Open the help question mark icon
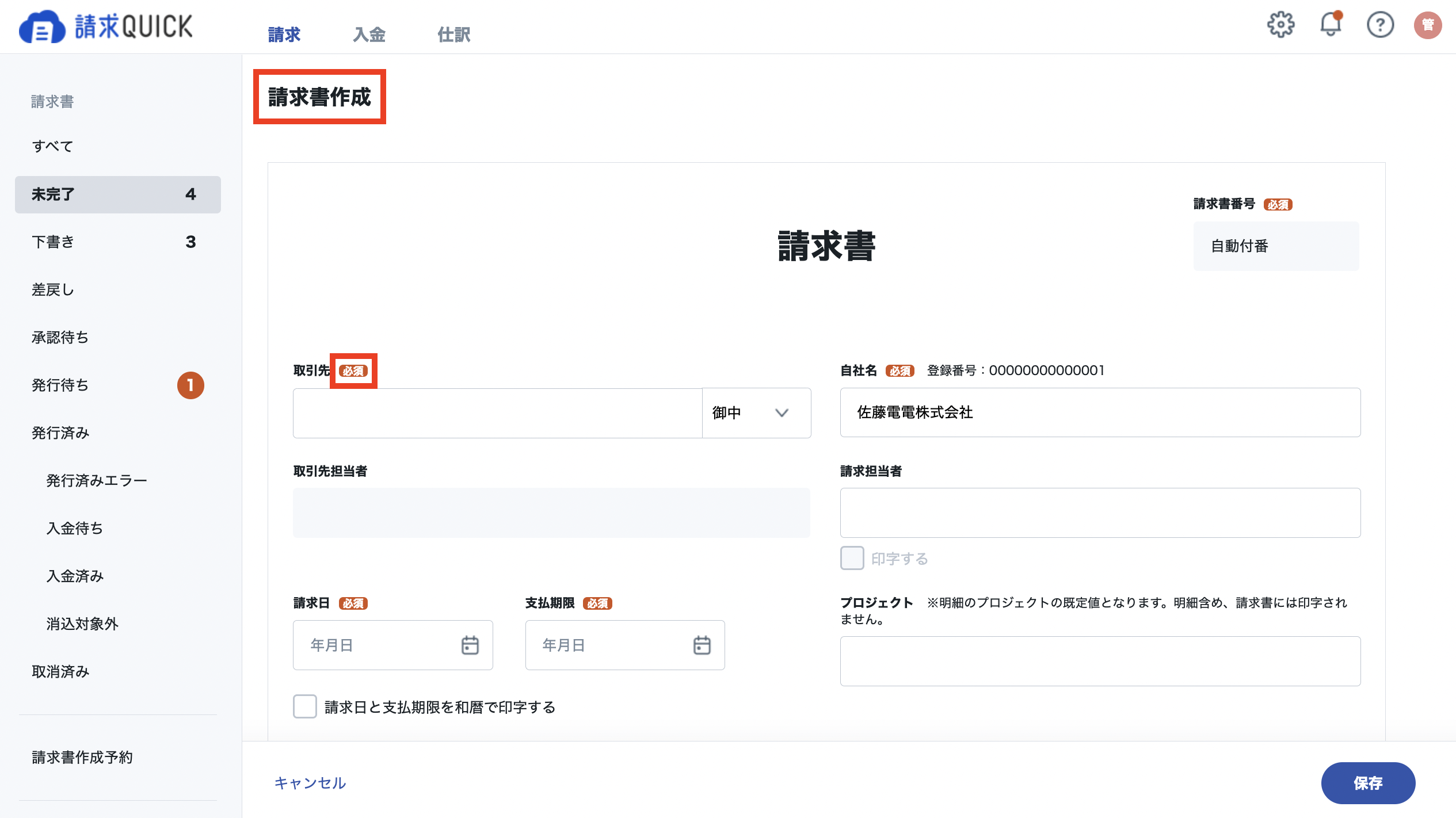Image resolution: width=1456 pixels, height=818 pixels. 1380,25
